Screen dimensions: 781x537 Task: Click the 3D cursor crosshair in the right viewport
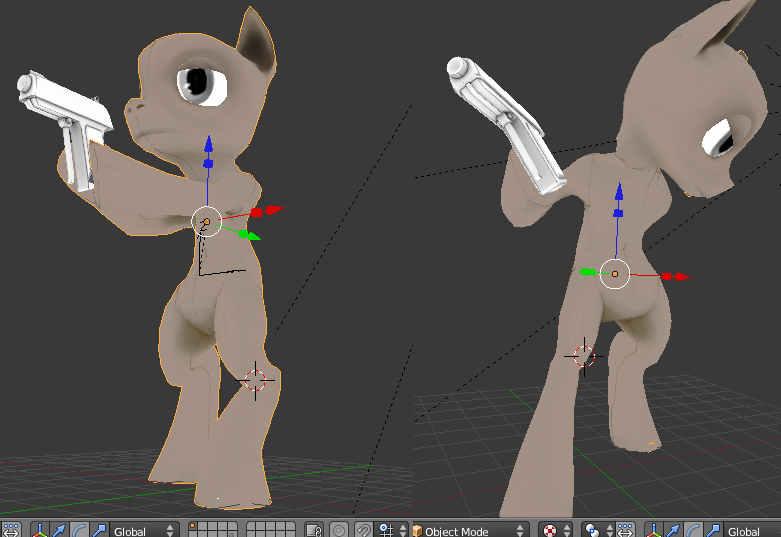(584, 356)
